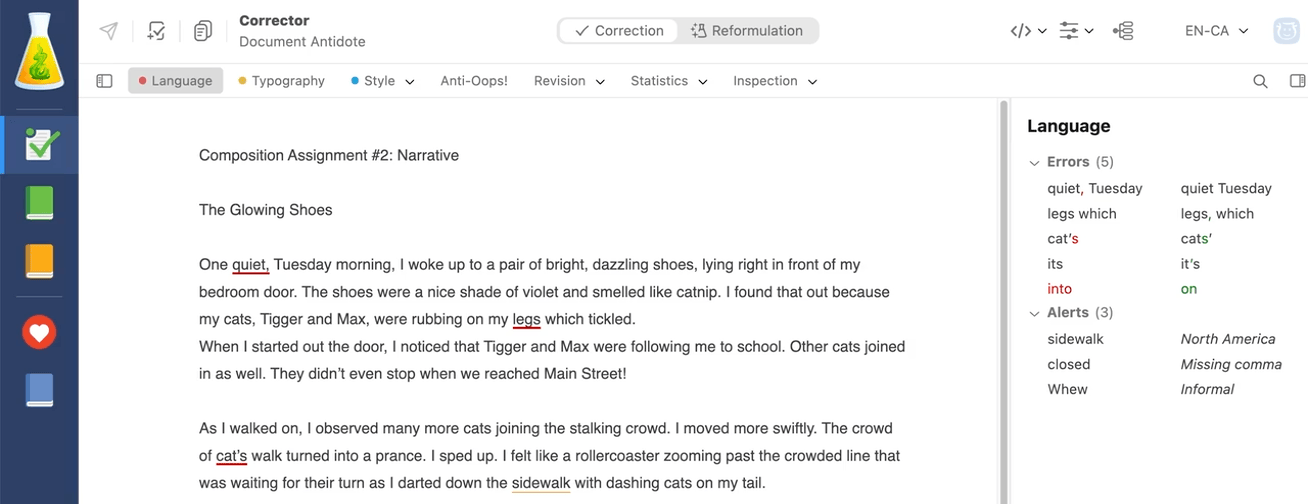Open search with the magnifying glass
This screenshot has width=1308, height=504.
pyautogui.click(x=1260, y=81)
